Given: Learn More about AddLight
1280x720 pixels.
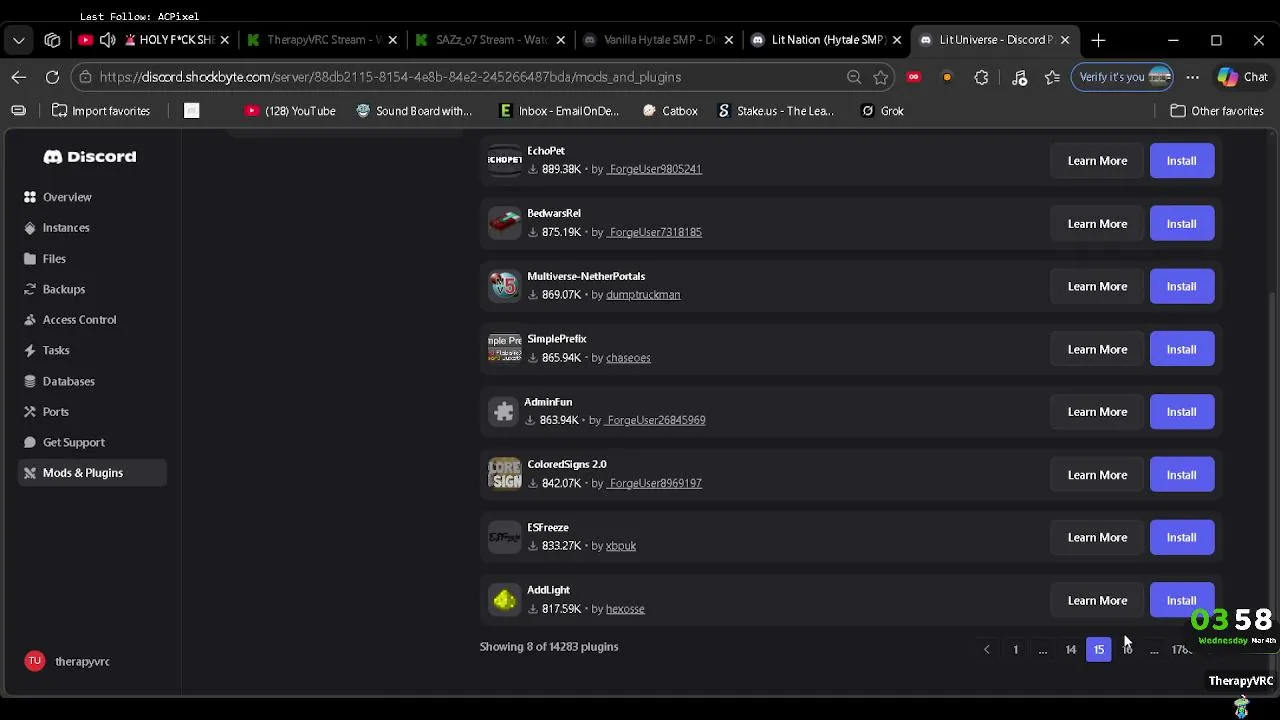Looking at the screenshot, I should point(1097,600).
